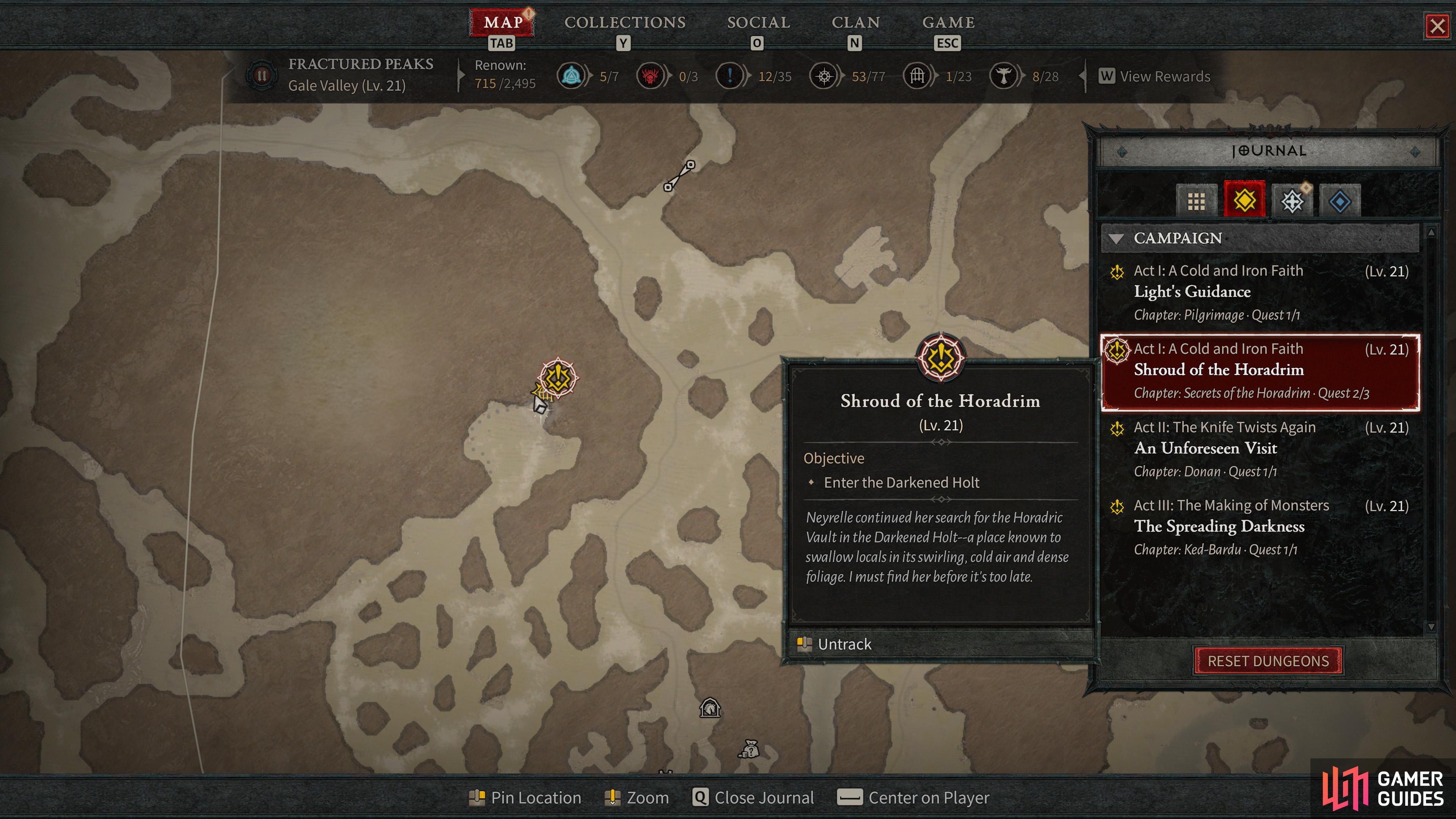Click the Reset Dungeons button

pyautogui.click(x=1268, y=661)
